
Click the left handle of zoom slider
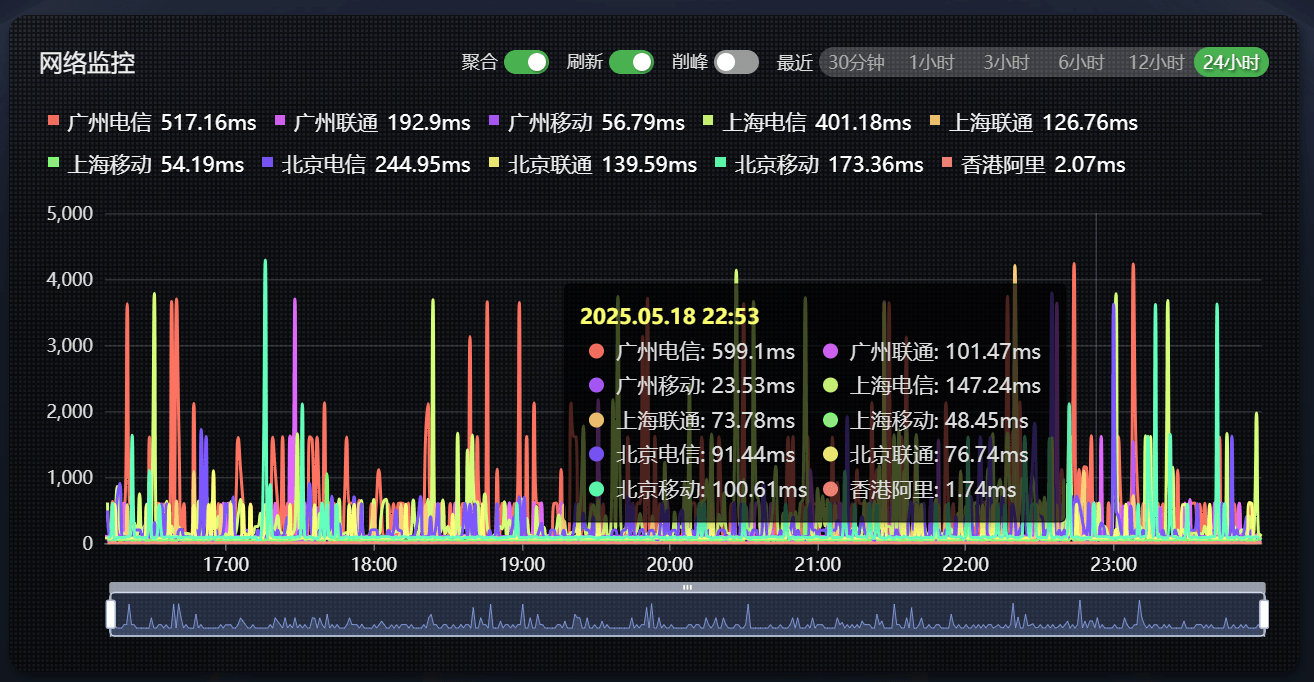(x=110, y=614)
